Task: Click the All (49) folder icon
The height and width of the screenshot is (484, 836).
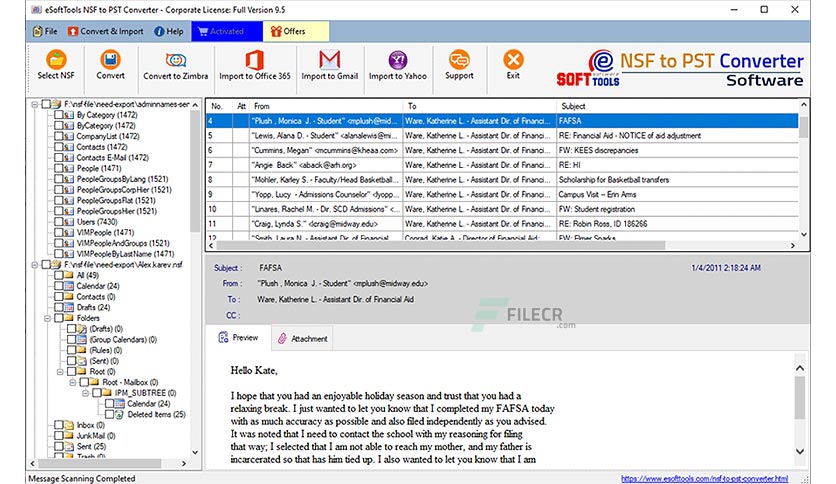Action: click(68, 275)
